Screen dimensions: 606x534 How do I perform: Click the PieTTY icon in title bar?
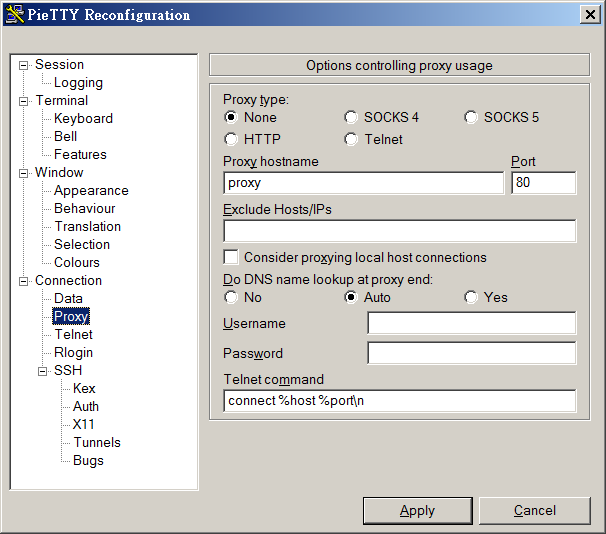(x=14, y=14)
